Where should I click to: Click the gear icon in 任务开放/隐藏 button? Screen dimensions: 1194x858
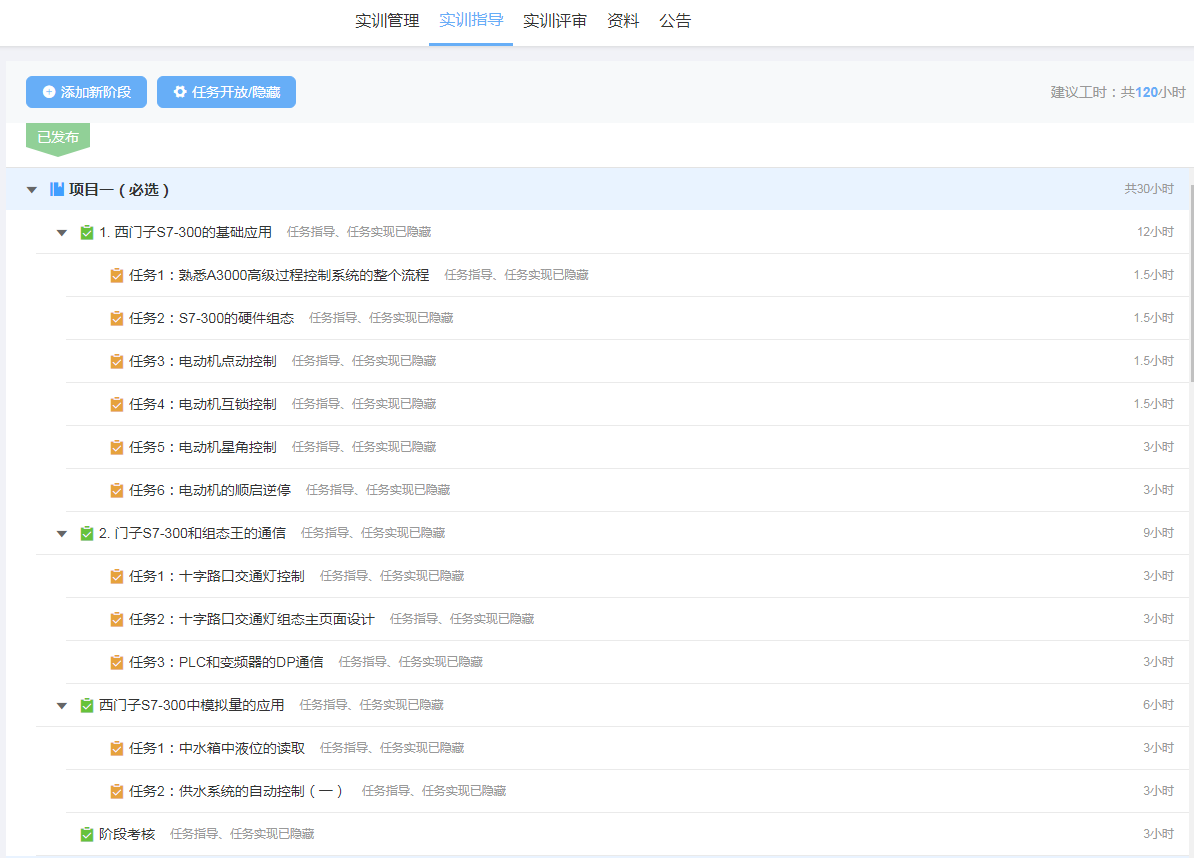180,92
